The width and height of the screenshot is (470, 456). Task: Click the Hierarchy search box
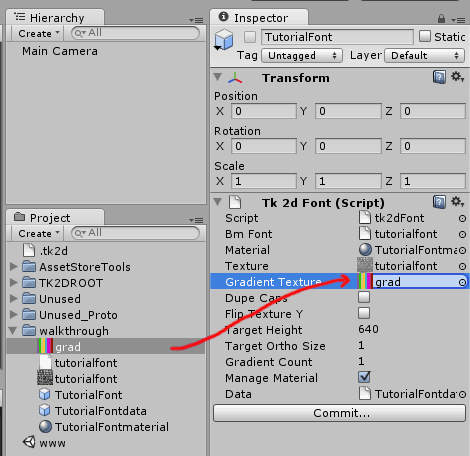135,33
